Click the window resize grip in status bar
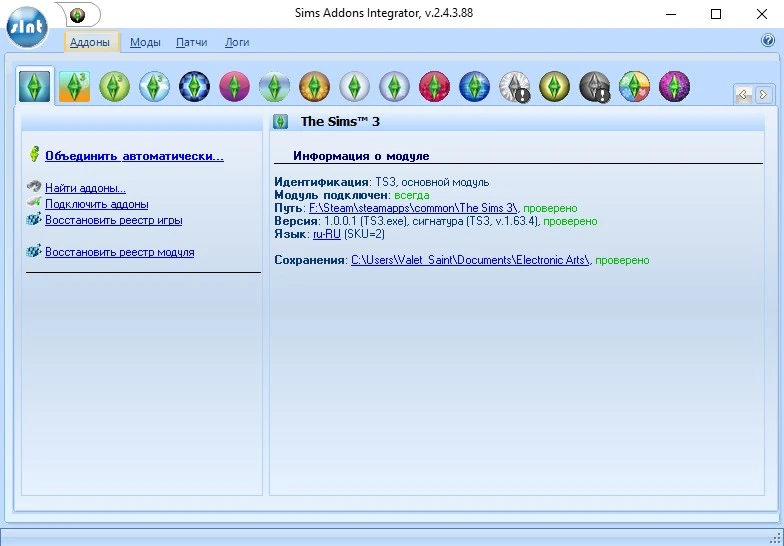The image size is (784, 546). pyautogui.click(x=776, y=538)
